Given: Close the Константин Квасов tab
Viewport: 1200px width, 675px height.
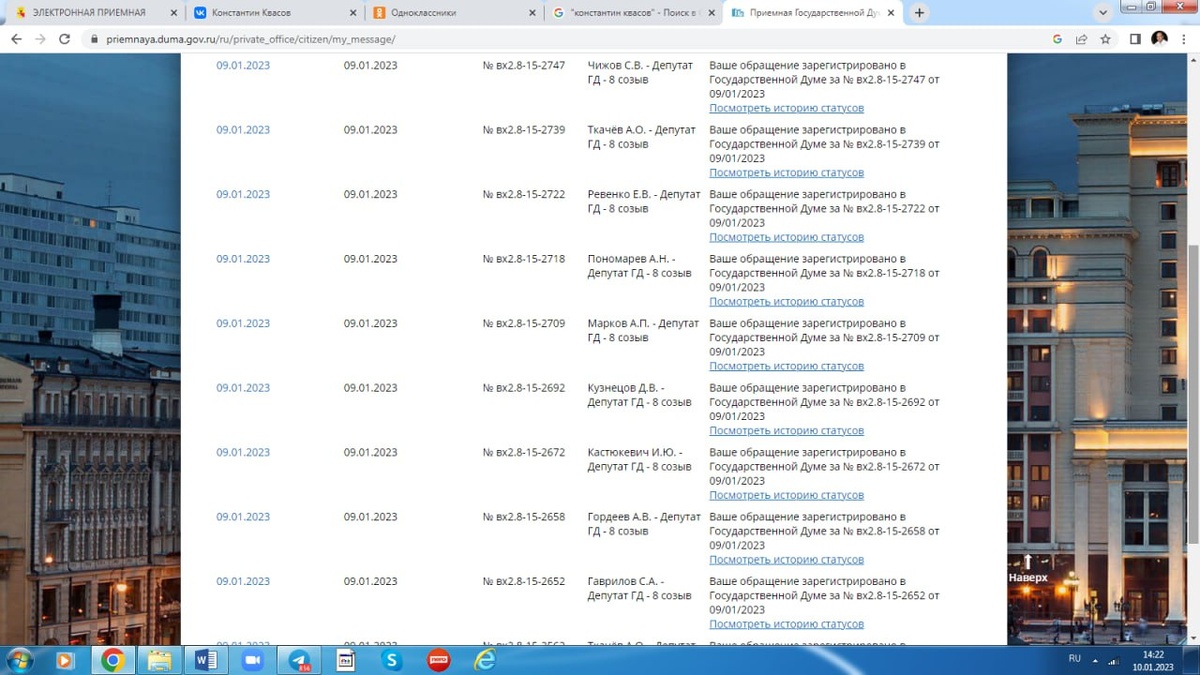Looking at the screenshot, I should tap(353, 13).
